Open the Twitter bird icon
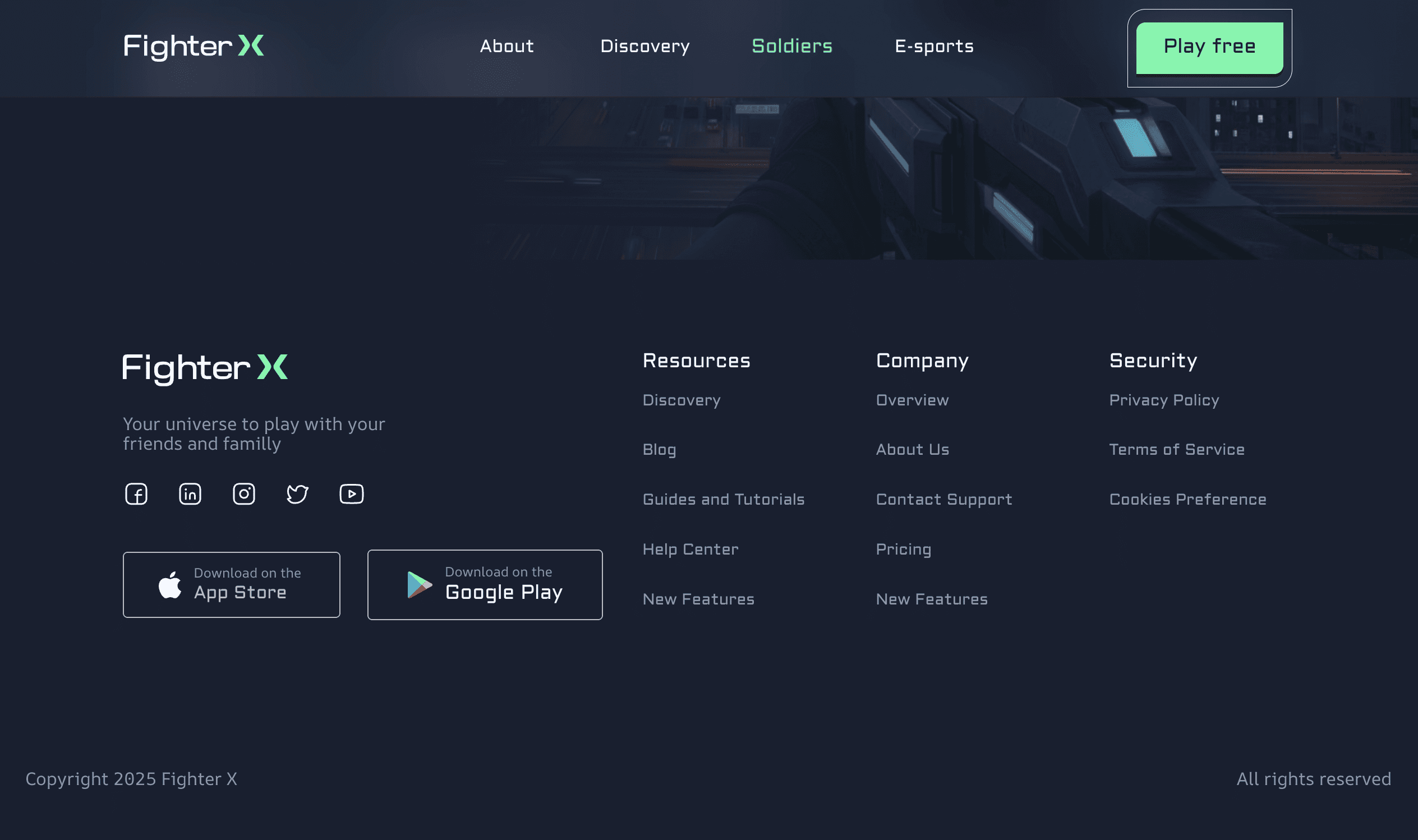Image resolution: width=1418 pixels, height=840 pixels. click(297, 493)
